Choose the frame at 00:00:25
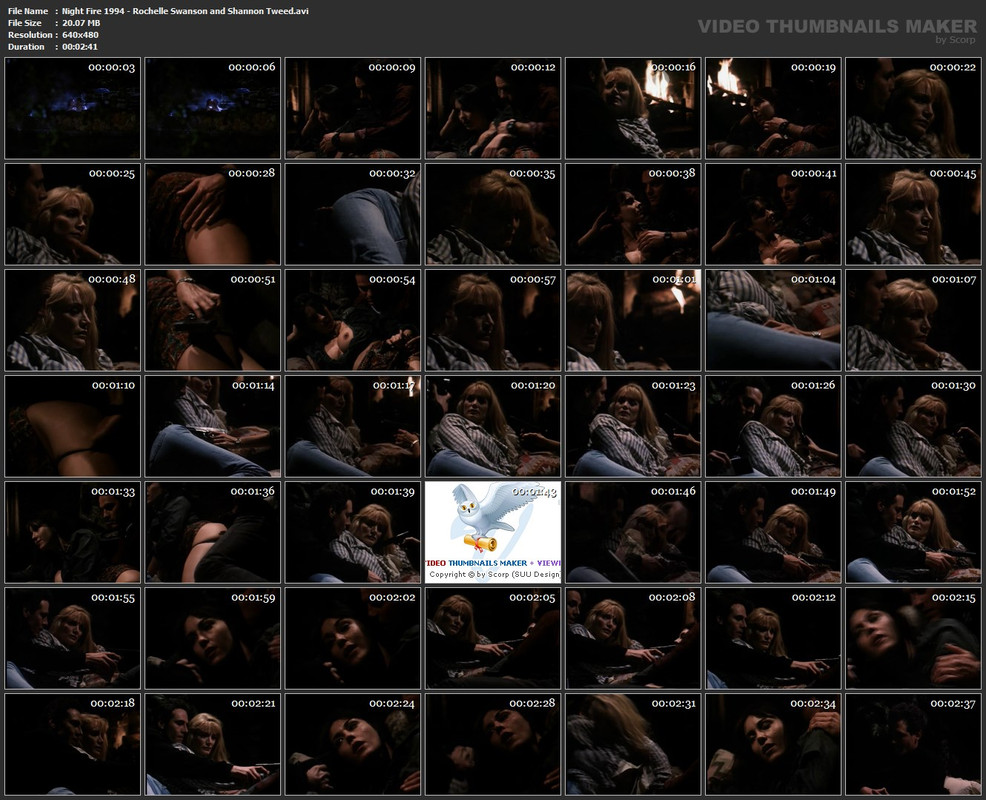The image size is (986, 800). pyautogui.click(x=72, y=214)
